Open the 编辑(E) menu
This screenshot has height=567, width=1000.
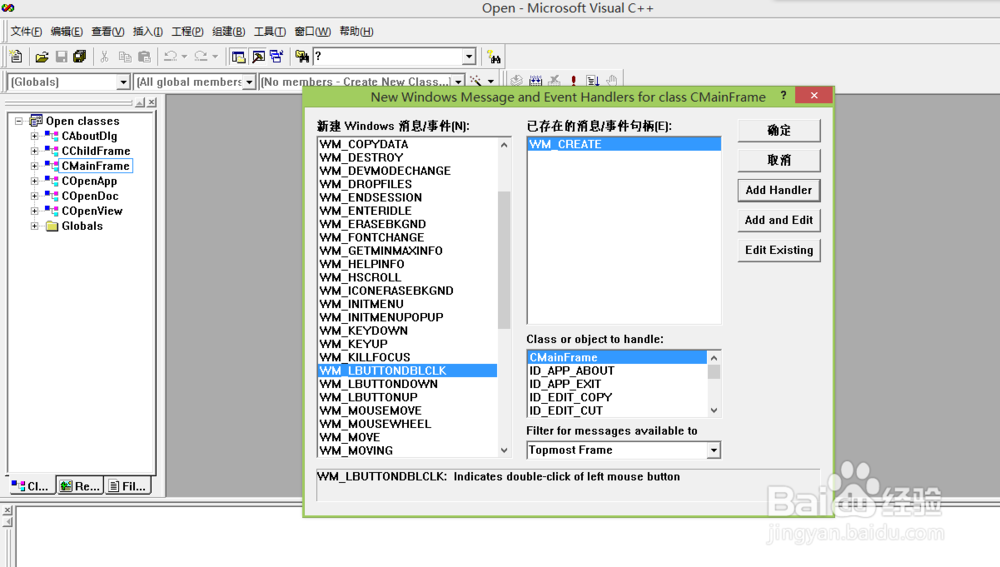pos(66,31)
